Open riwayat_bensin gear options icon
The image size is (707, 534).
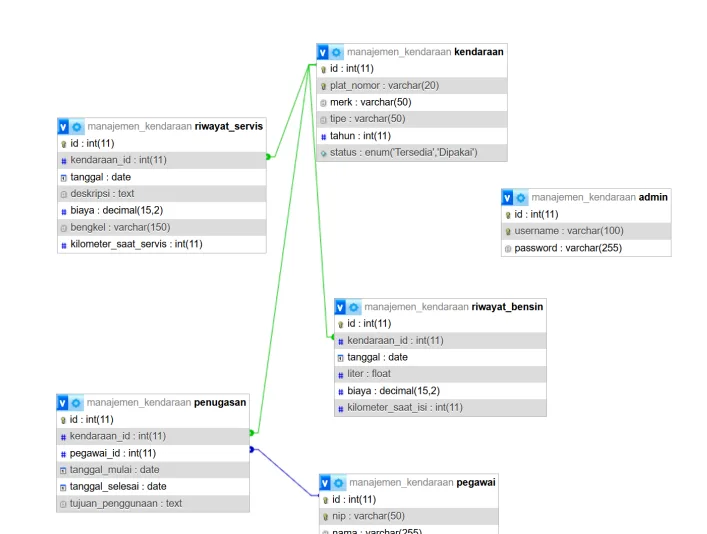[x=354, y=307]
